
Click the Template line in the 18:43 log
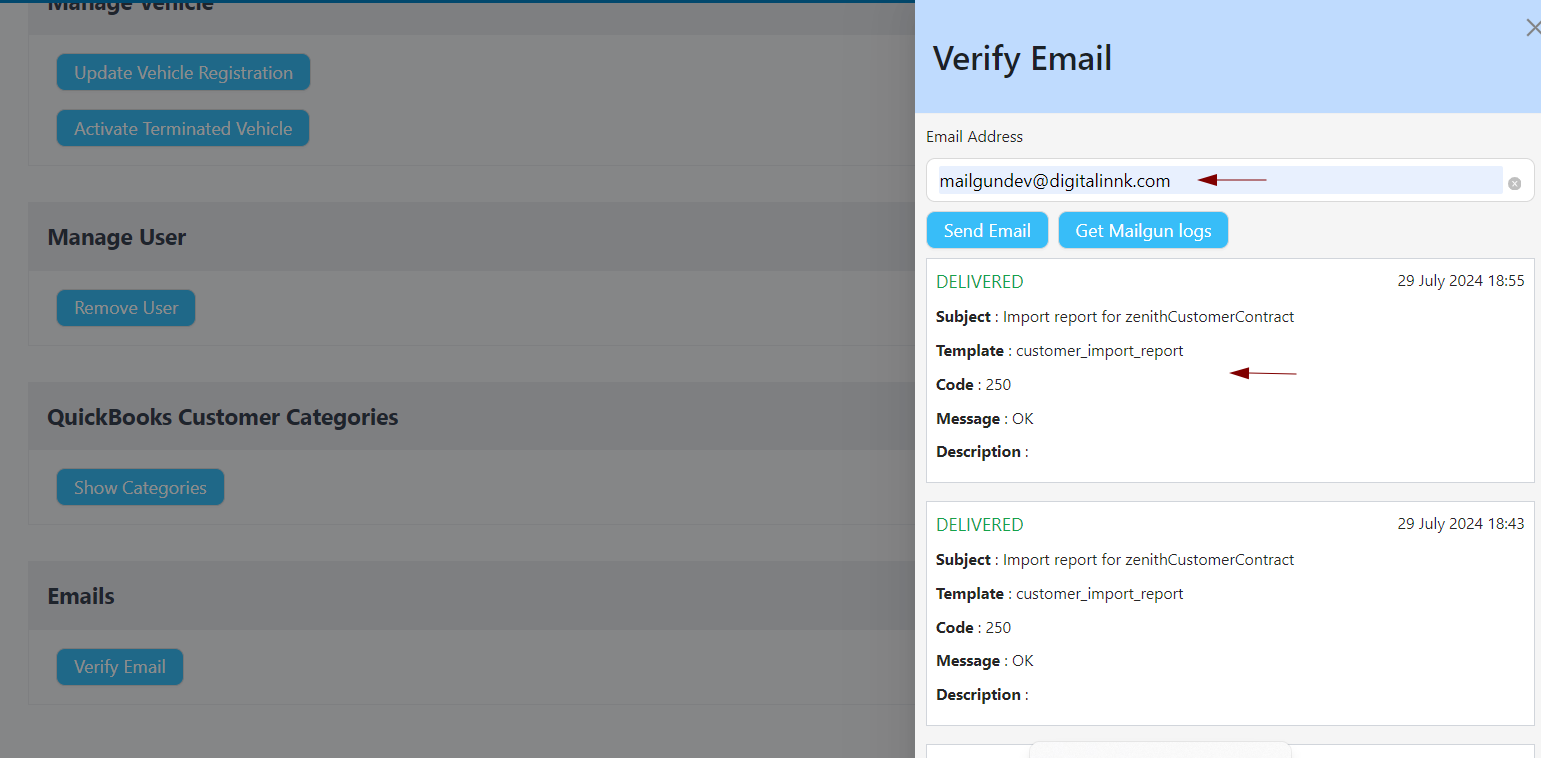pos(1059,594)
